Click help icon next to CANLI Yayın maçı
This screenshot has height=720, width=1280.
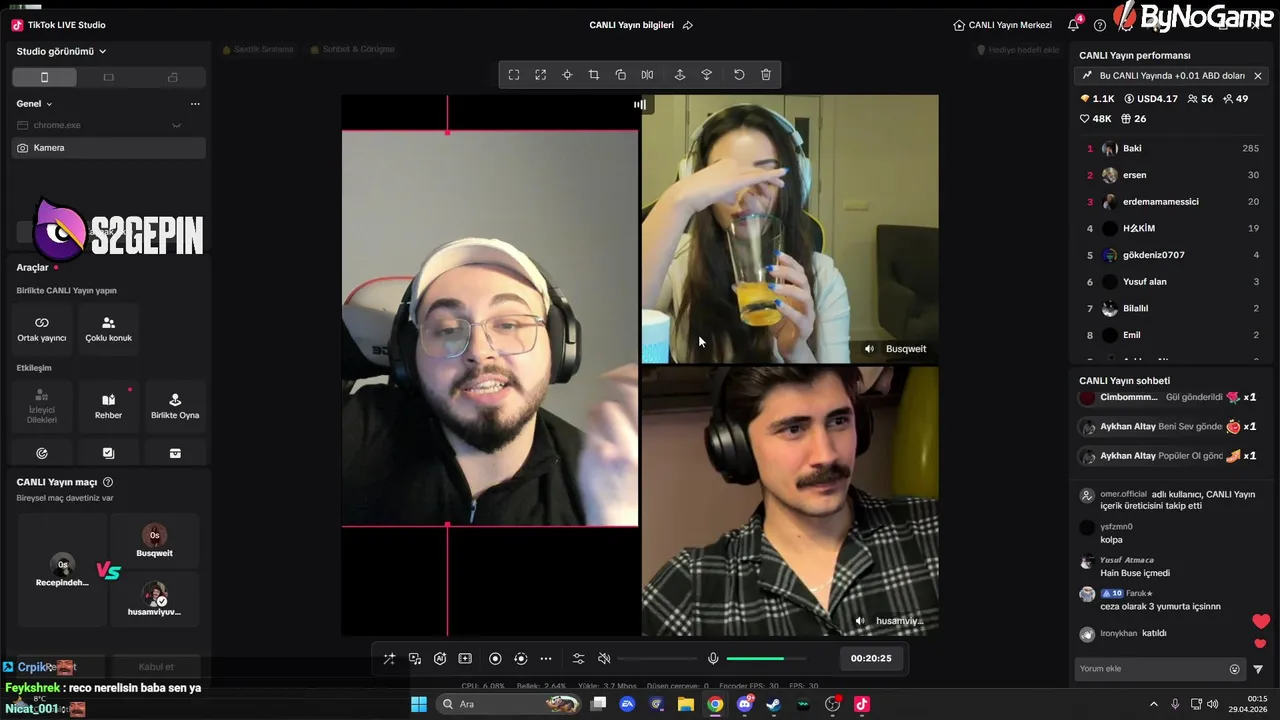point(108,482)
